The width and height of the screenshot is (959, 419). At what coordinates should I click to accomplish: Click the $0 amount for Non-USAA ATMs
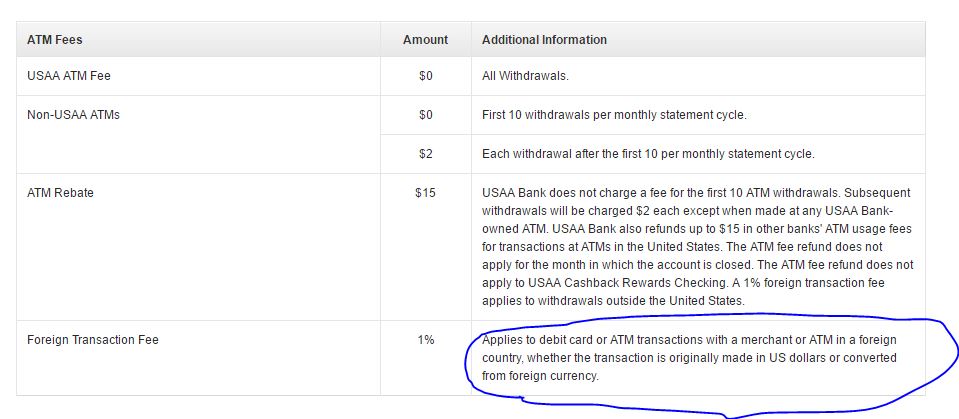click(x=426, y=114)
